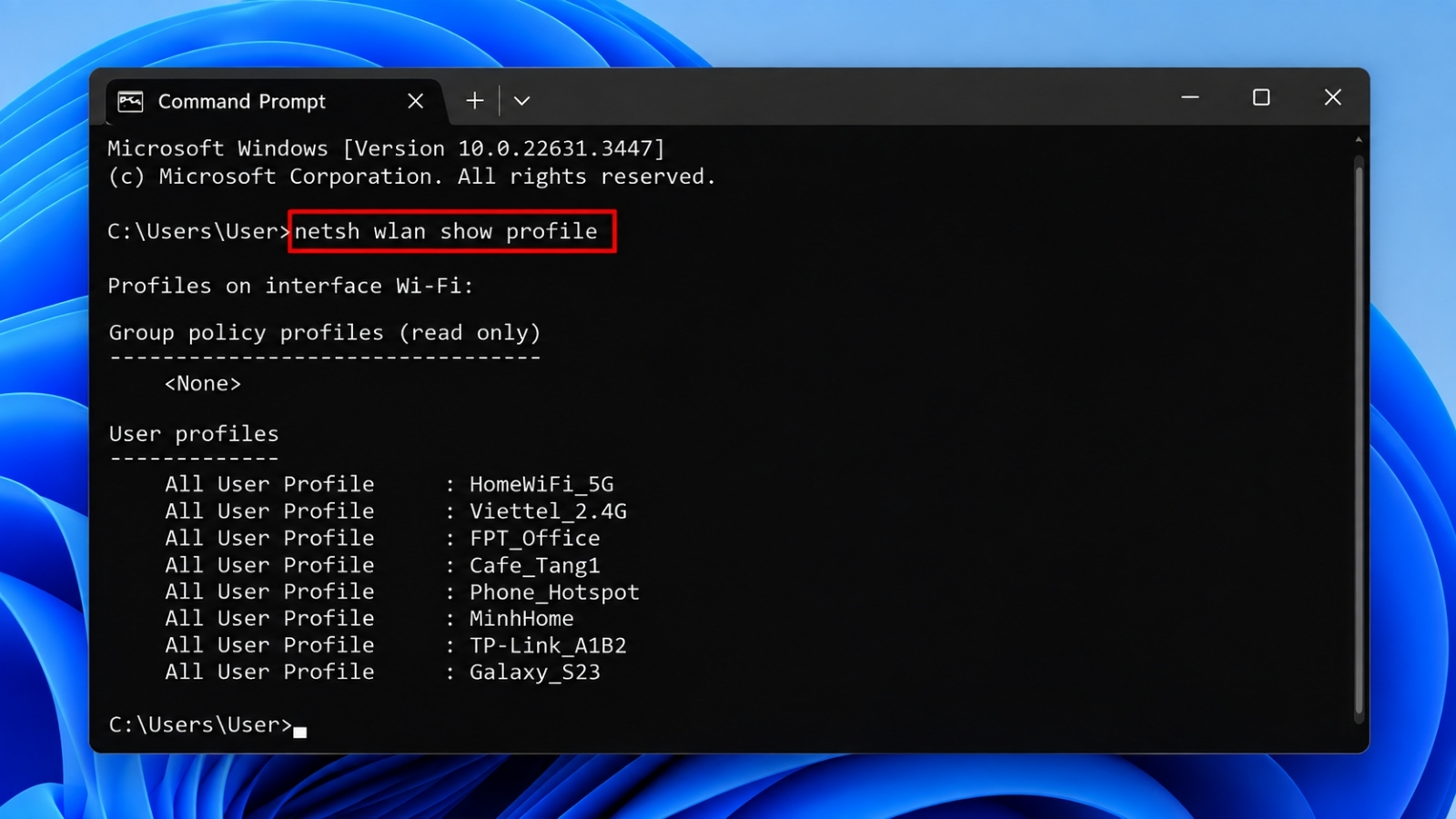Click the Cafe_Tang1 profile name

coord(534,565)
